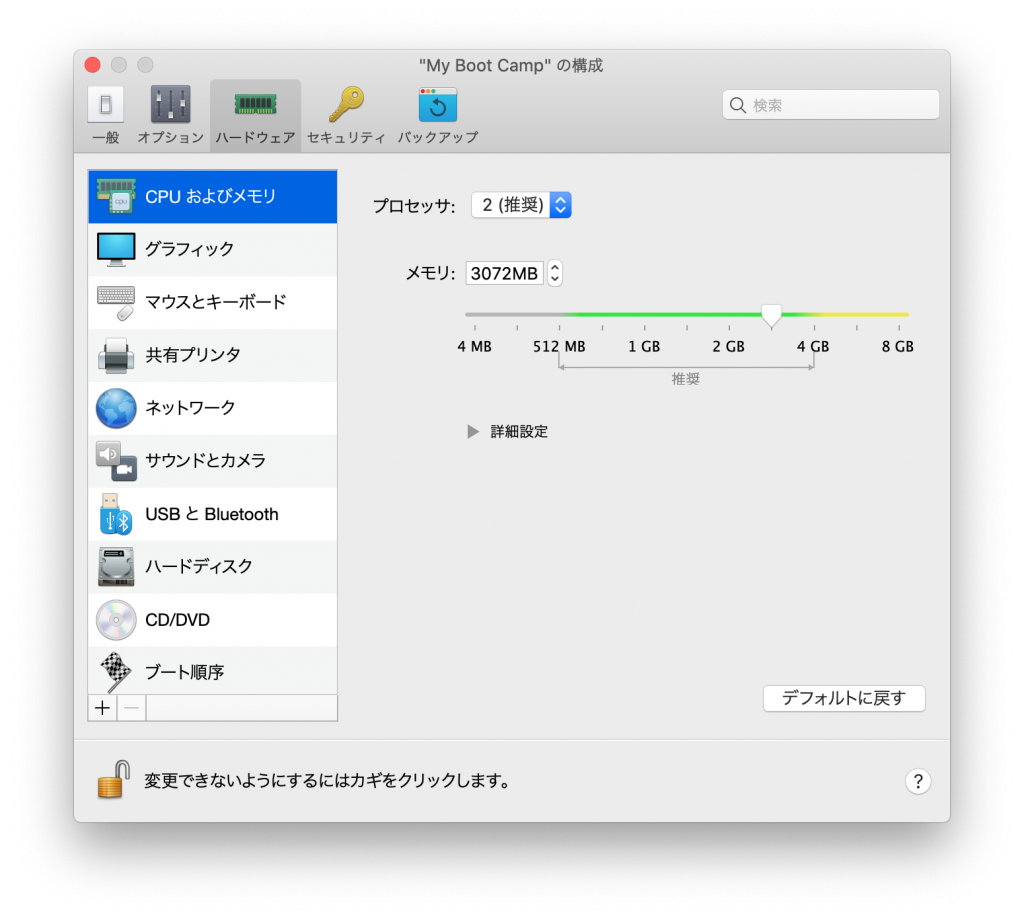1024x920 pixels.
Task: Click the magnifier icon in search field
Action: [x=737, y=105]
